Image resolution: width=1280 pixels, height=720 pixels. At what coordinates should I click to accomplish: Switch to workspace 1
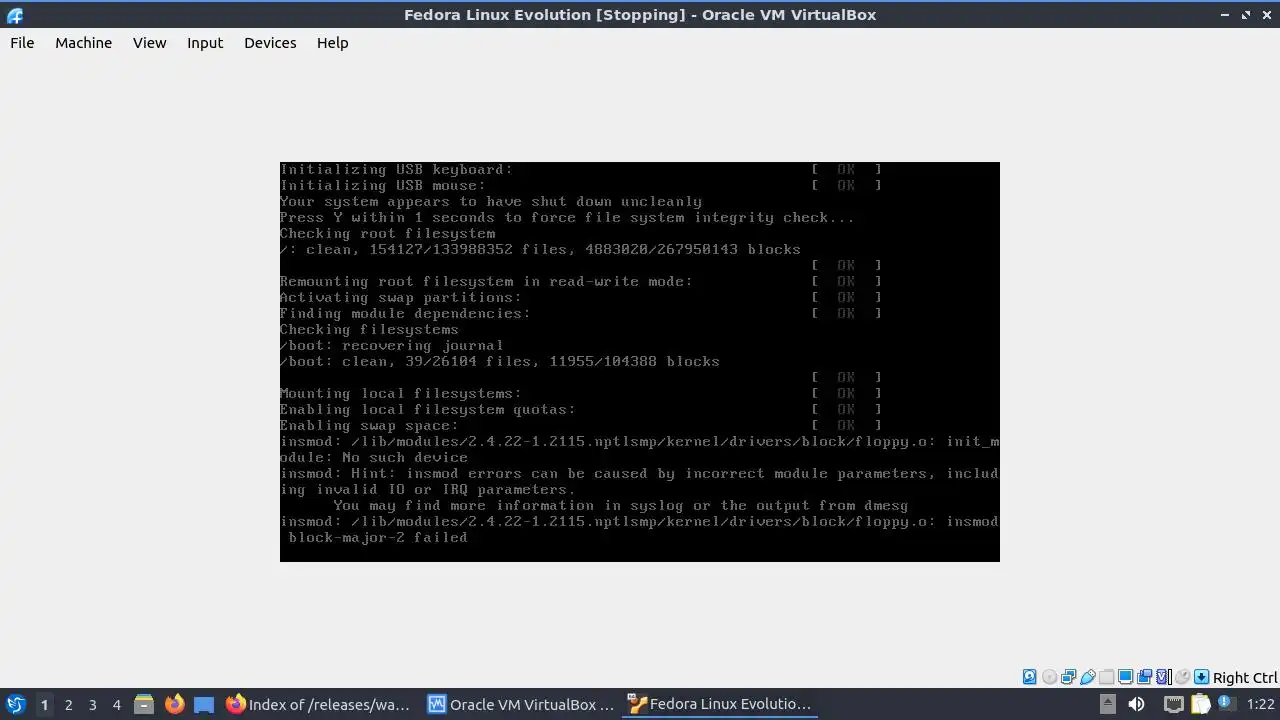[44, 704]
